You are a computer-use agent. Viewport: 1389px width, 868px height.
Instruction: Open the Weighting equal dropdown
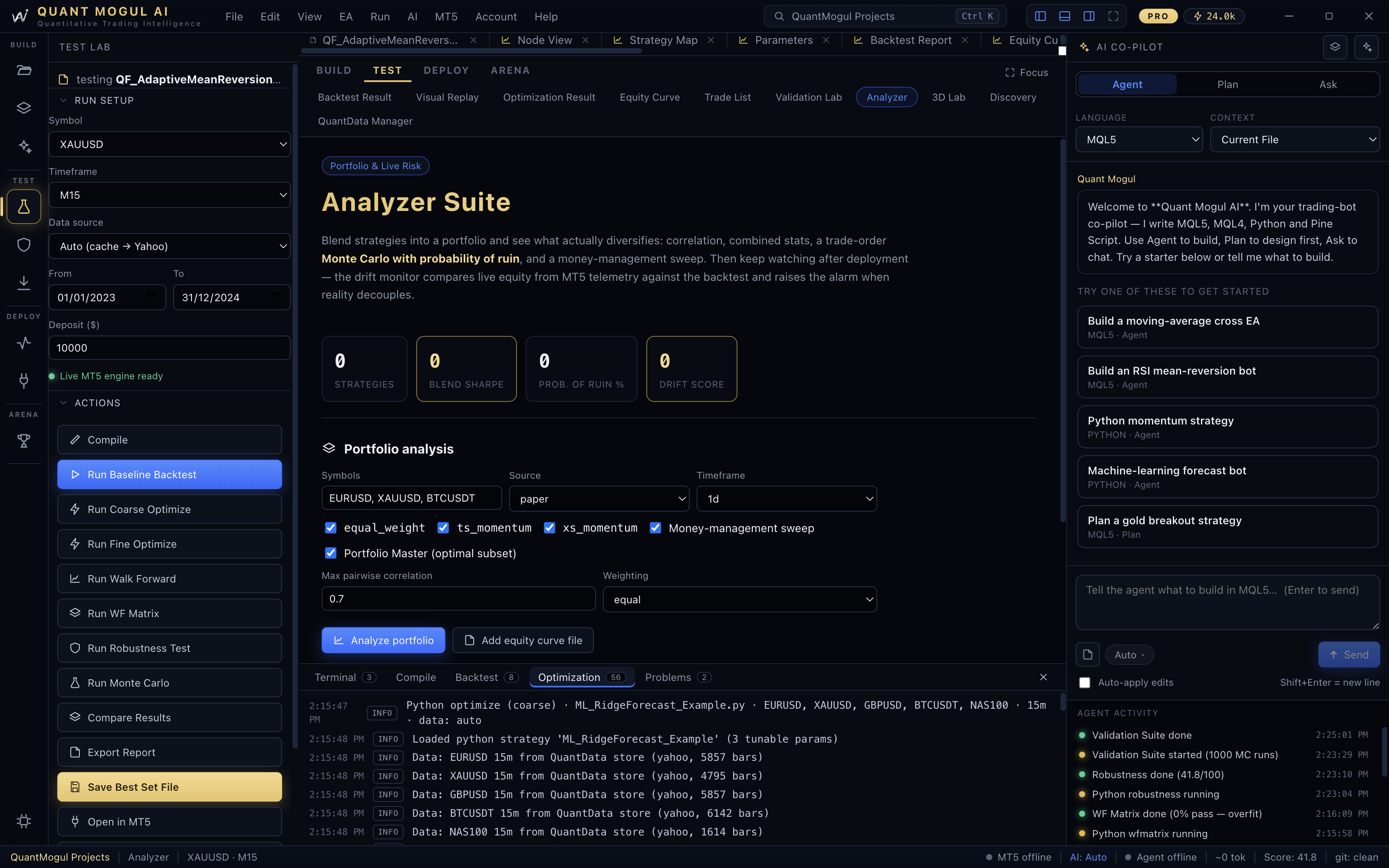click(x=740, y=599)
